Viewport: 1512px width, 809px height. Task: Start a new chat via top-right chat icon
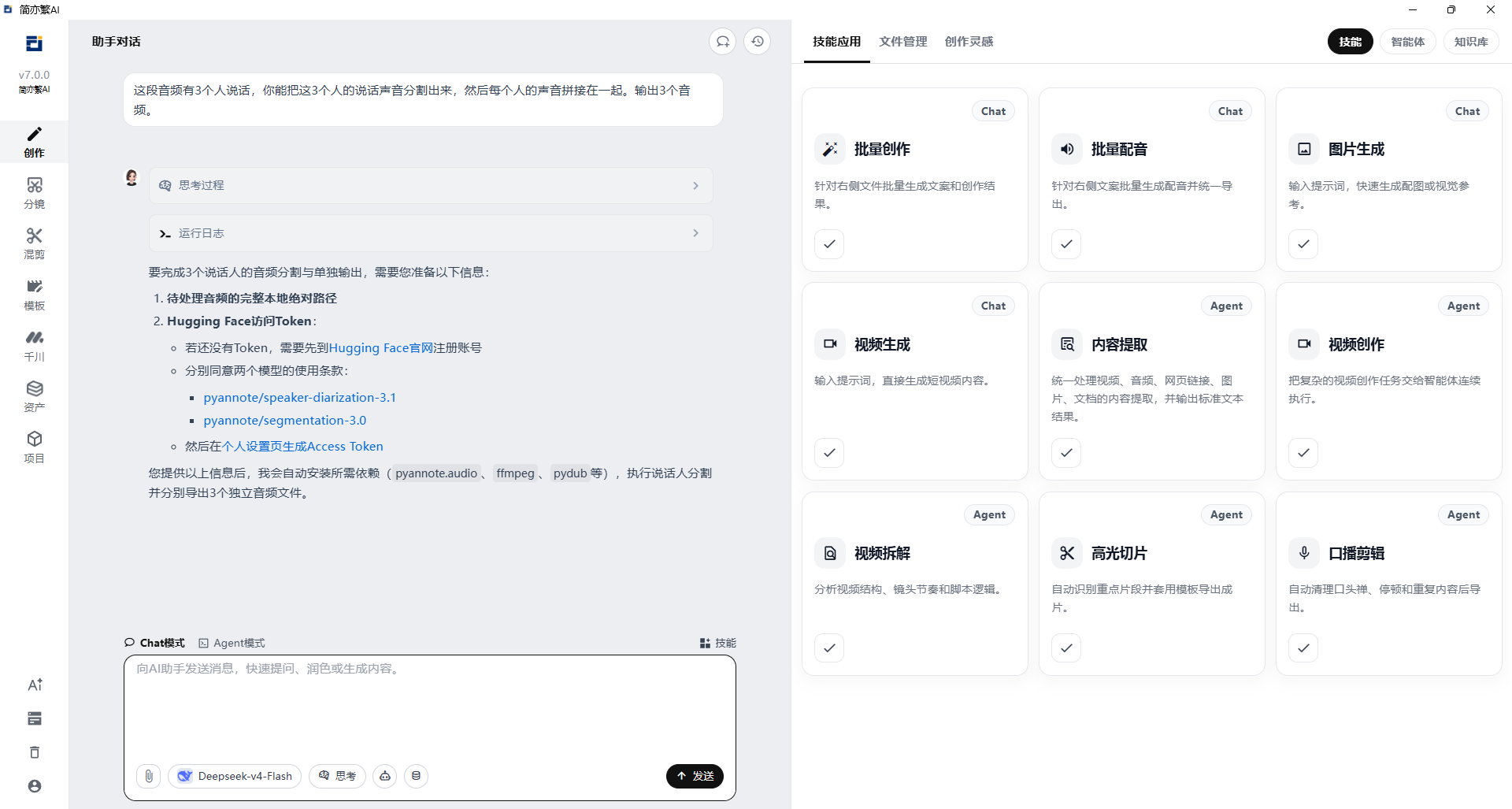pos(722,41)
